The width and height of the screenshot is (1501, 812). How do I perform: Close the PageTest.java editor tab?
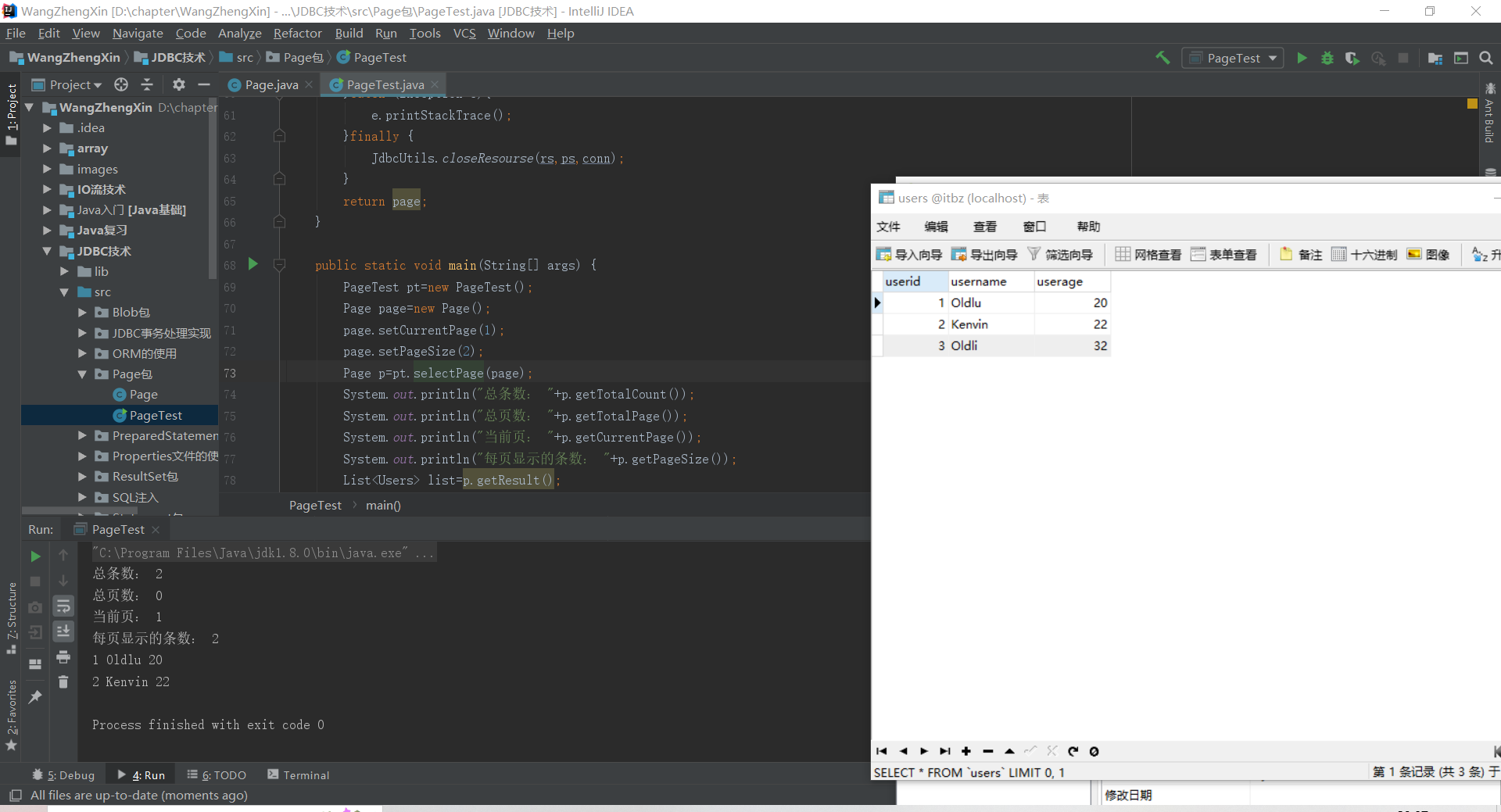pyautogui.click(x=435, y=84)
